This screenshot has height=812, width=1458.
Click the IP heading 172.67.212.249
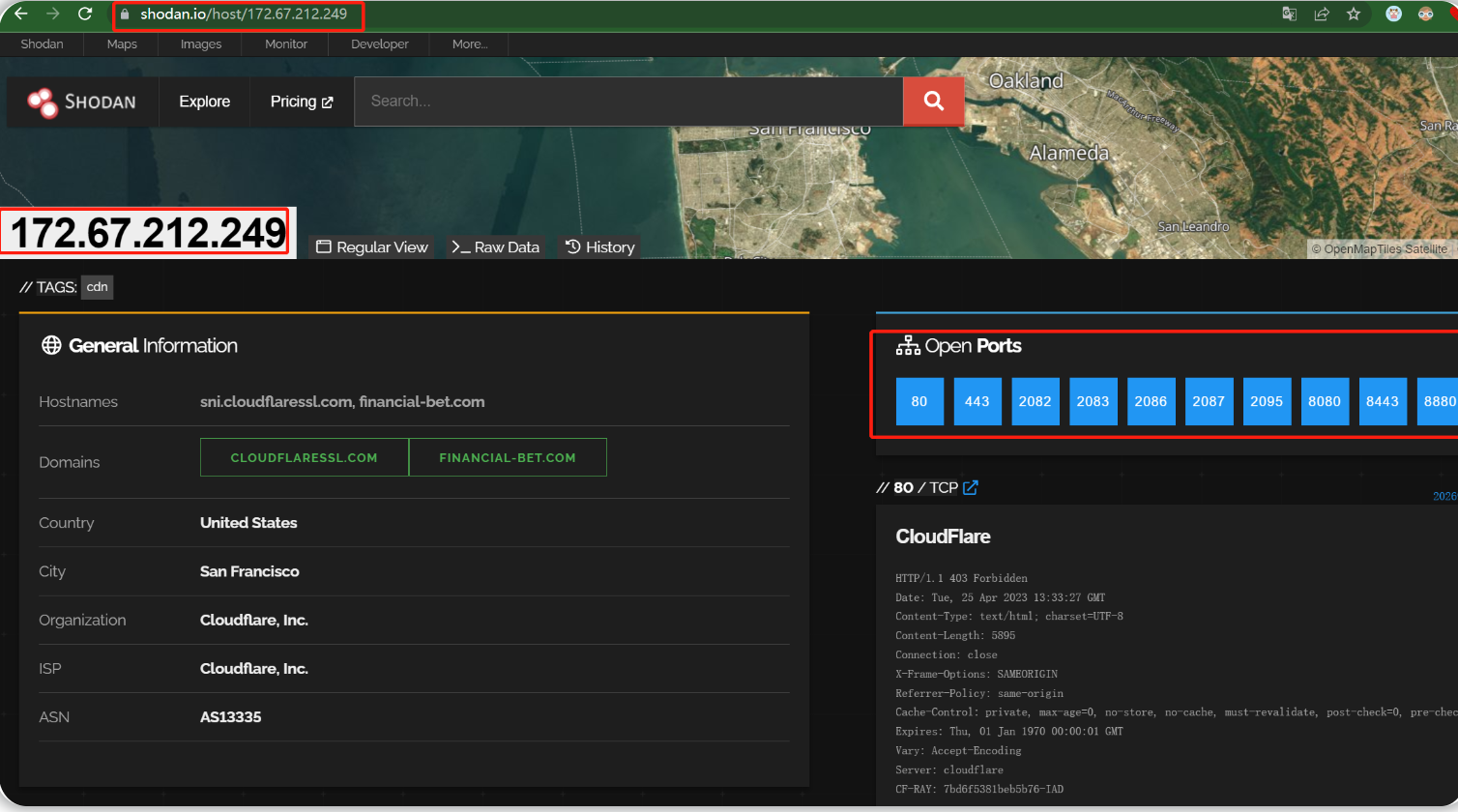pos(149,233)
